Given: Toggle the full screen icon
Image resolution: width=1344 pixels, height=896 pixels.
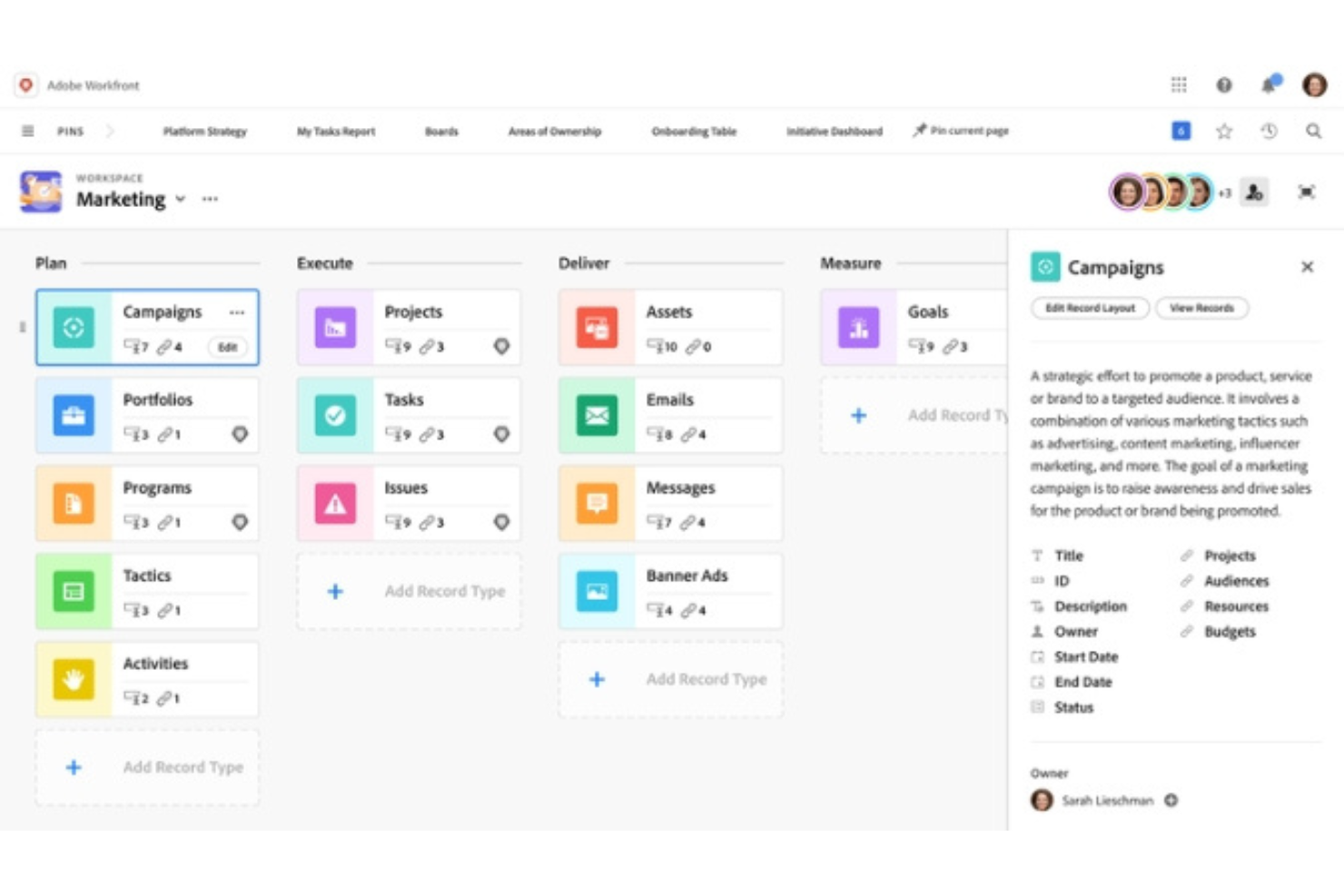Looking at the screenshot, I should click(x=1306, y=192).
